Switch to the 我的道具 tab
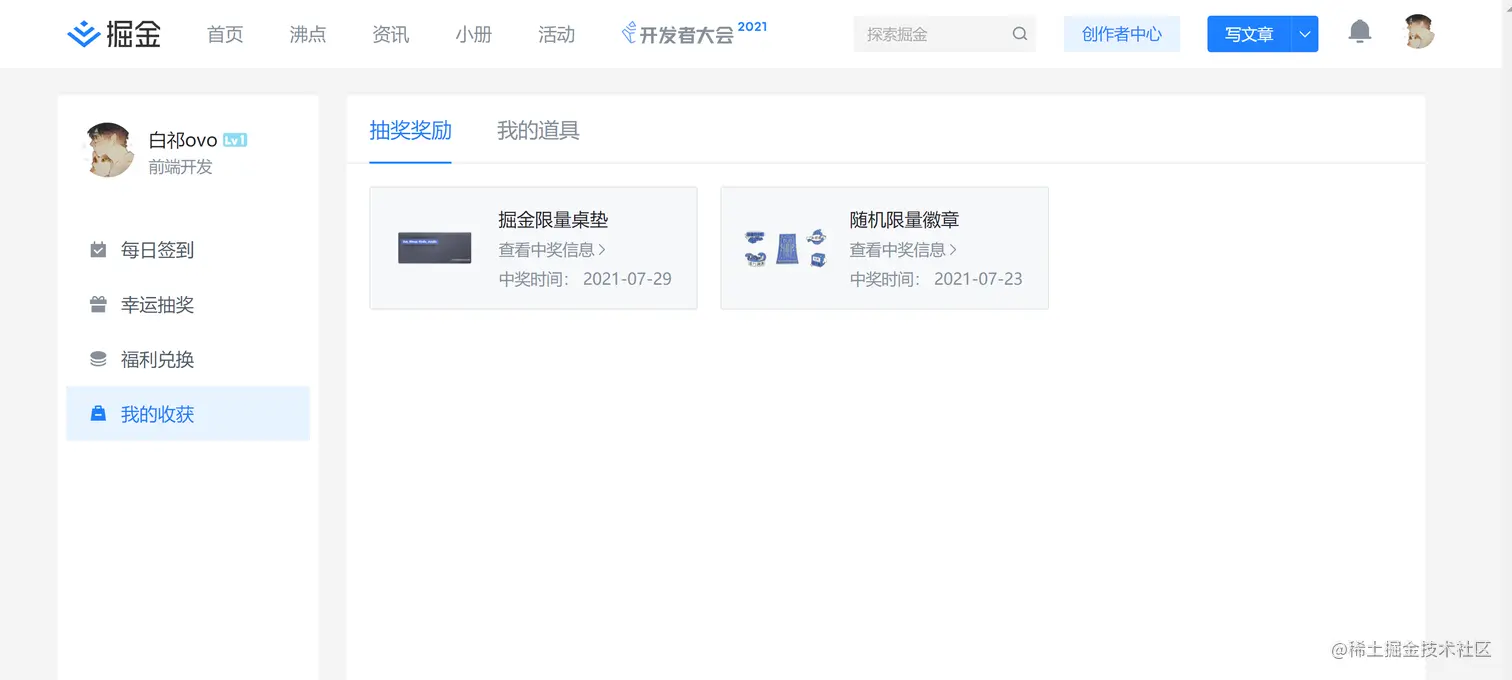Image resolution: width=1512 pixels, height=680 pixels. 537,130
